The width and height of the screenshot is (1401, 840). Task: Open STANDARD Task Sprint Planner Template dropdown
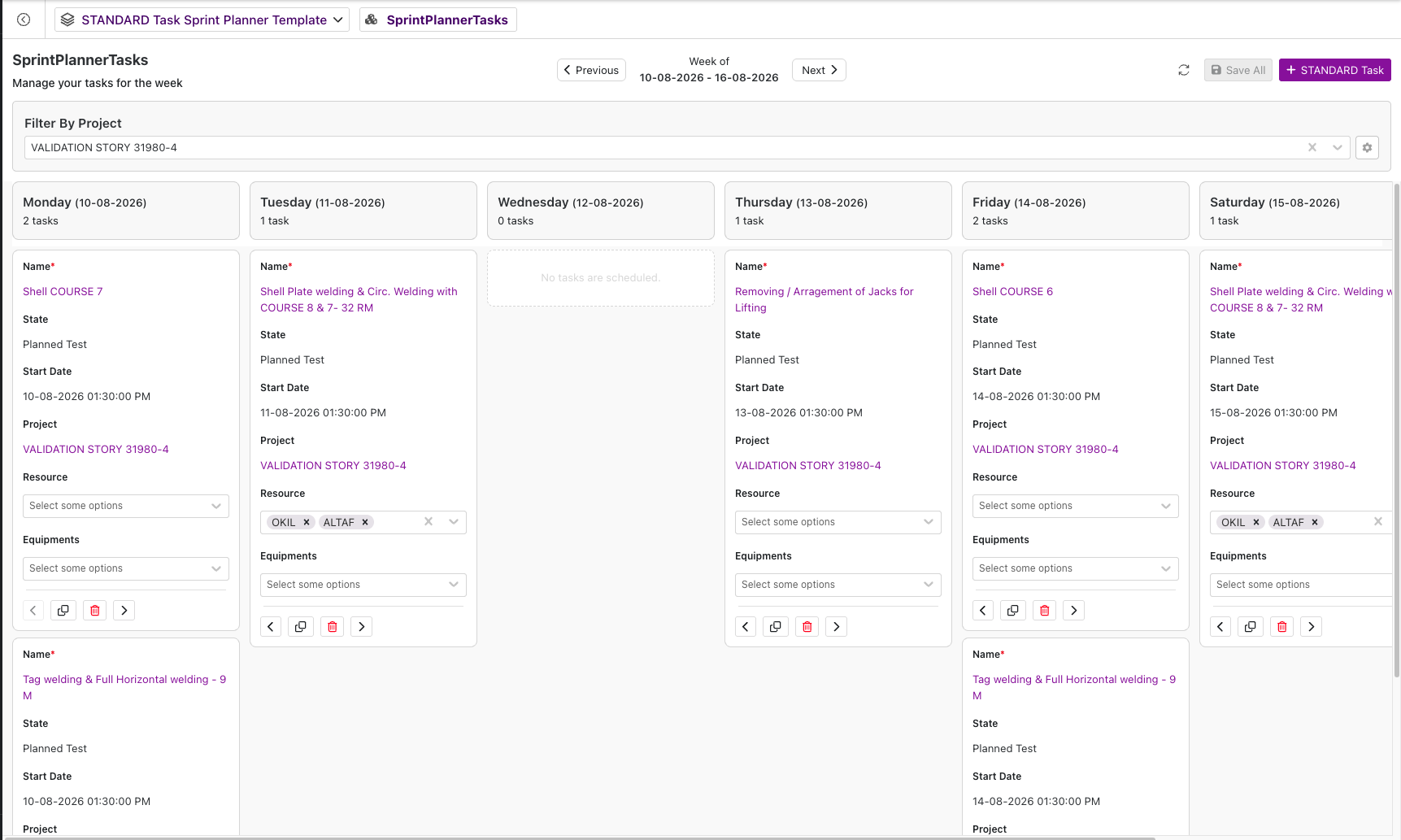pyautogui.click(x=202, y=20)
